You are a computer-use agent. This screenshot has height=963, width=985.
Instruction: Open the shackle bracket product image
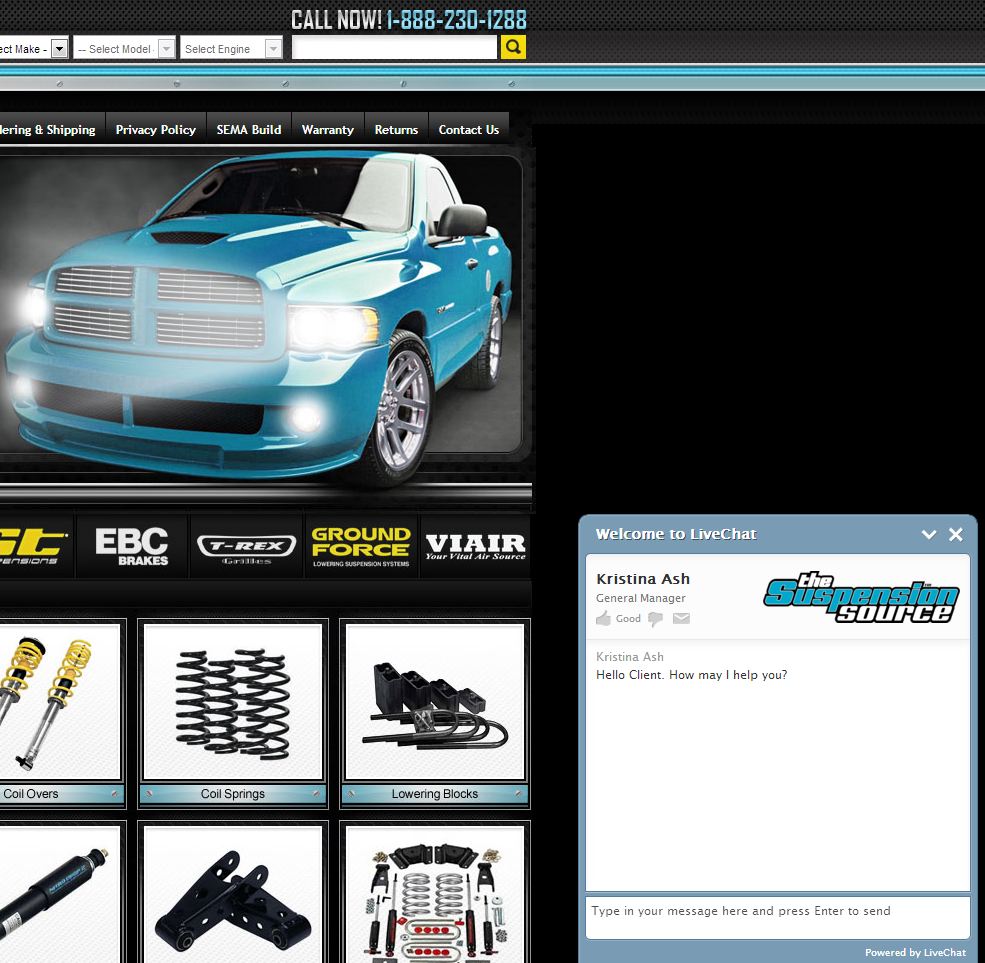click(233, 895)
